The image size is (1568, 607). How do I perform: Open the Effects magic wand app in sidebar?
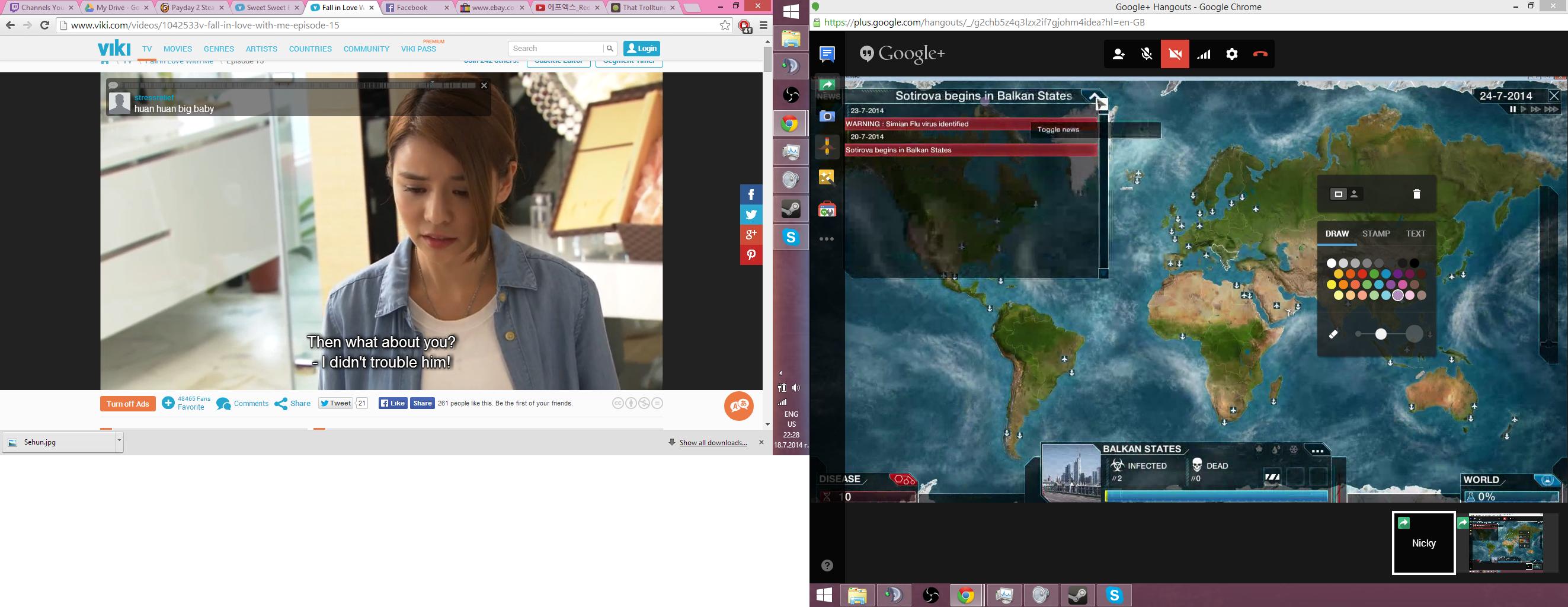tap(827, 178)
